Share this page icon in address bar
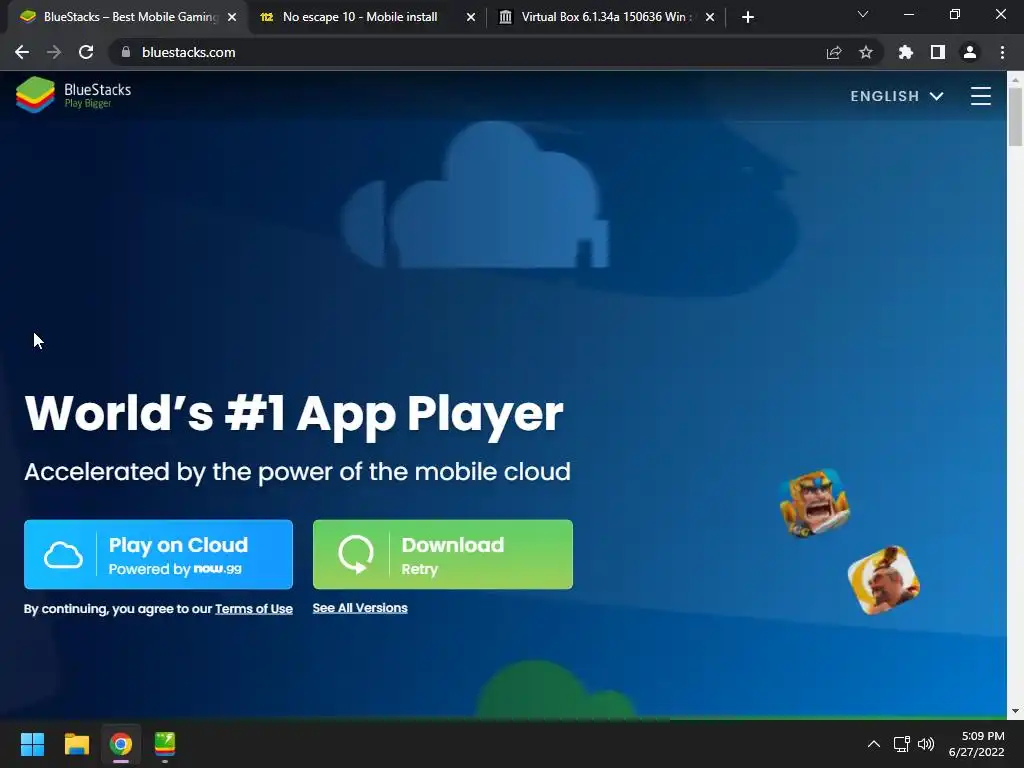This screenshot has width=1024, height=768. tap(834, 52)
